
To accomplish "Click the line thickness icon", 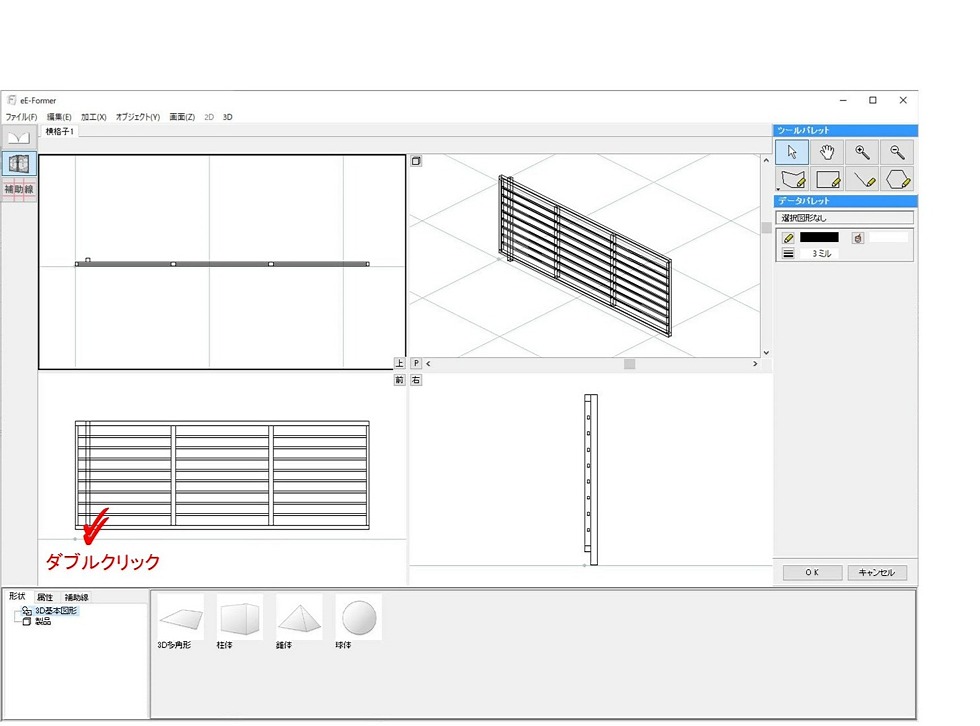I will click(x=788, y=253).
